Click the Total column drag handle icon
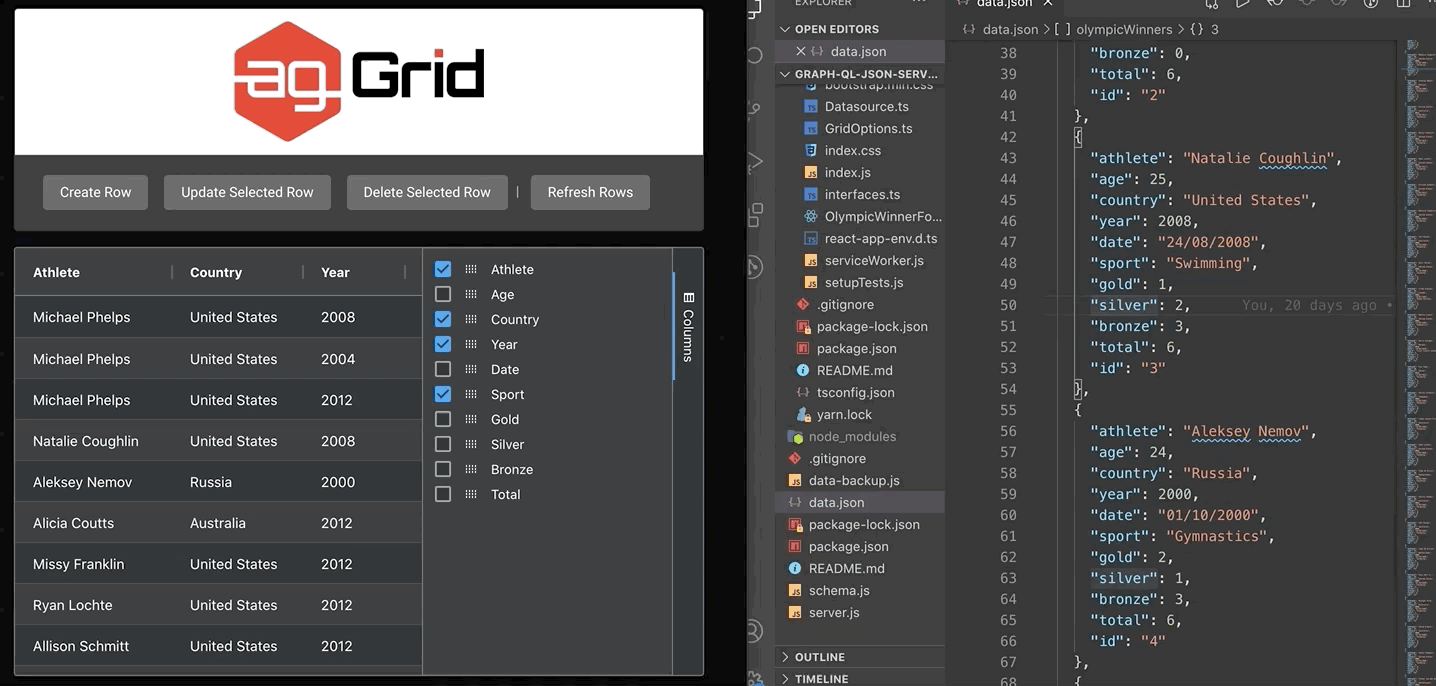This screenshot has width=1436, height=686. pyautogui.click(x=471, y=494)
